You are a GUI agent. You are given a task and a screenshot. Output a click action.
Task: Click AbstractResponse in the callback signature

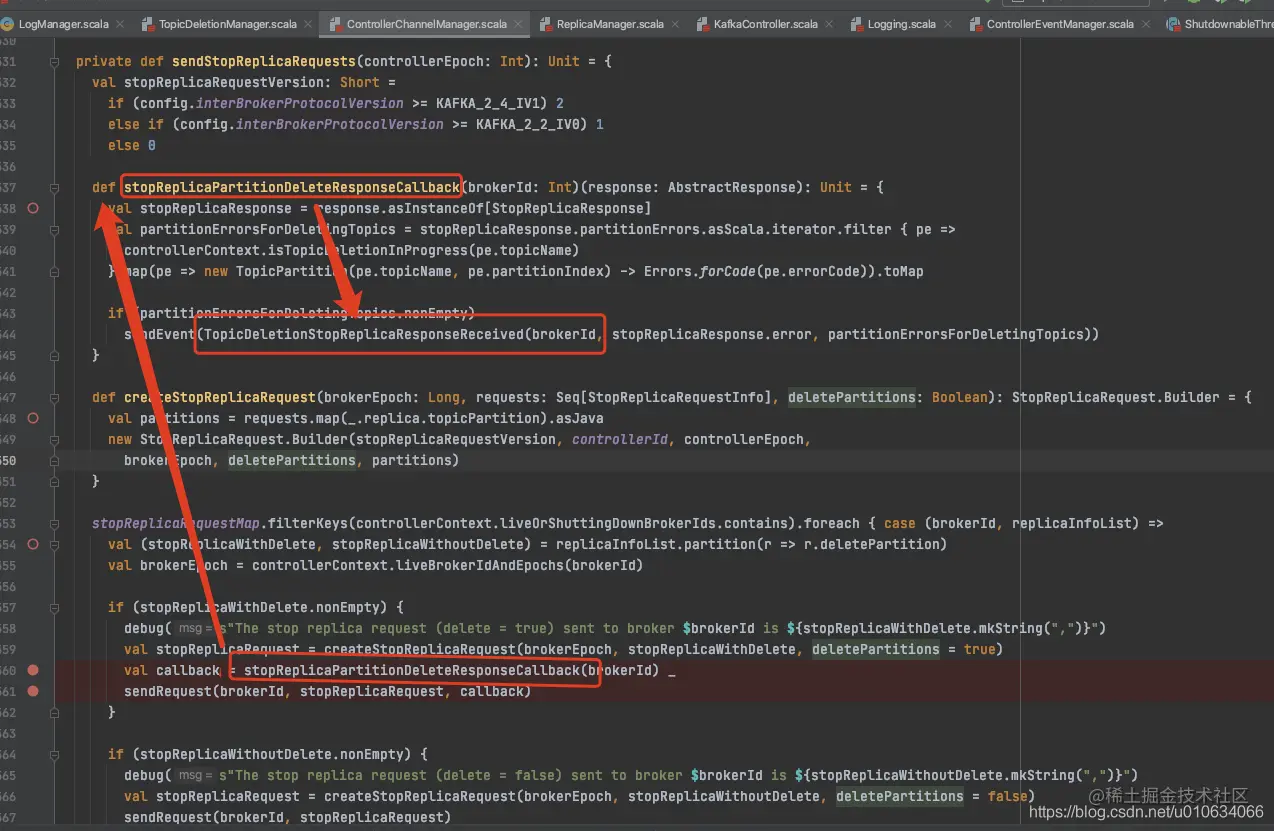coord(732,187)
